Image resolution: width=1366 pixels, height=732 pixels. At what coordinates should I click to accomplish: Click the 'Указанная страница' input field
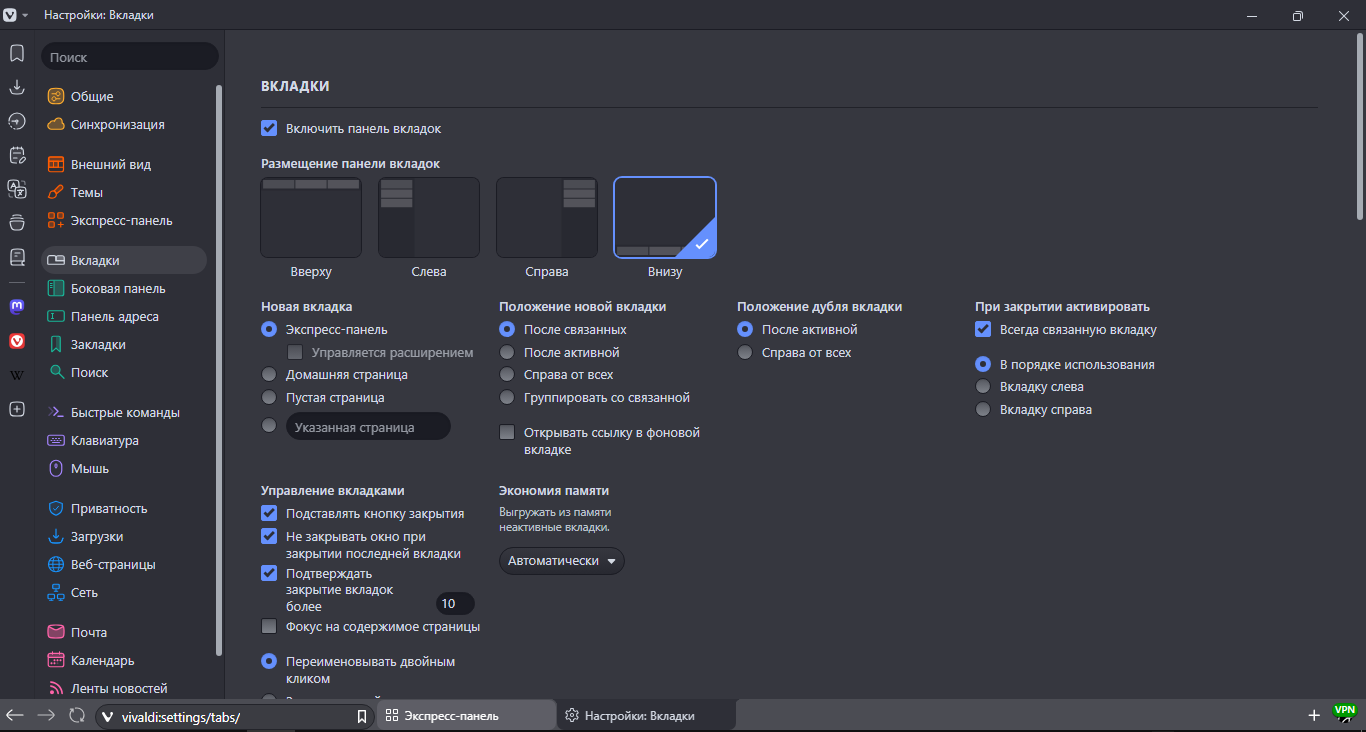pos(368,427)
